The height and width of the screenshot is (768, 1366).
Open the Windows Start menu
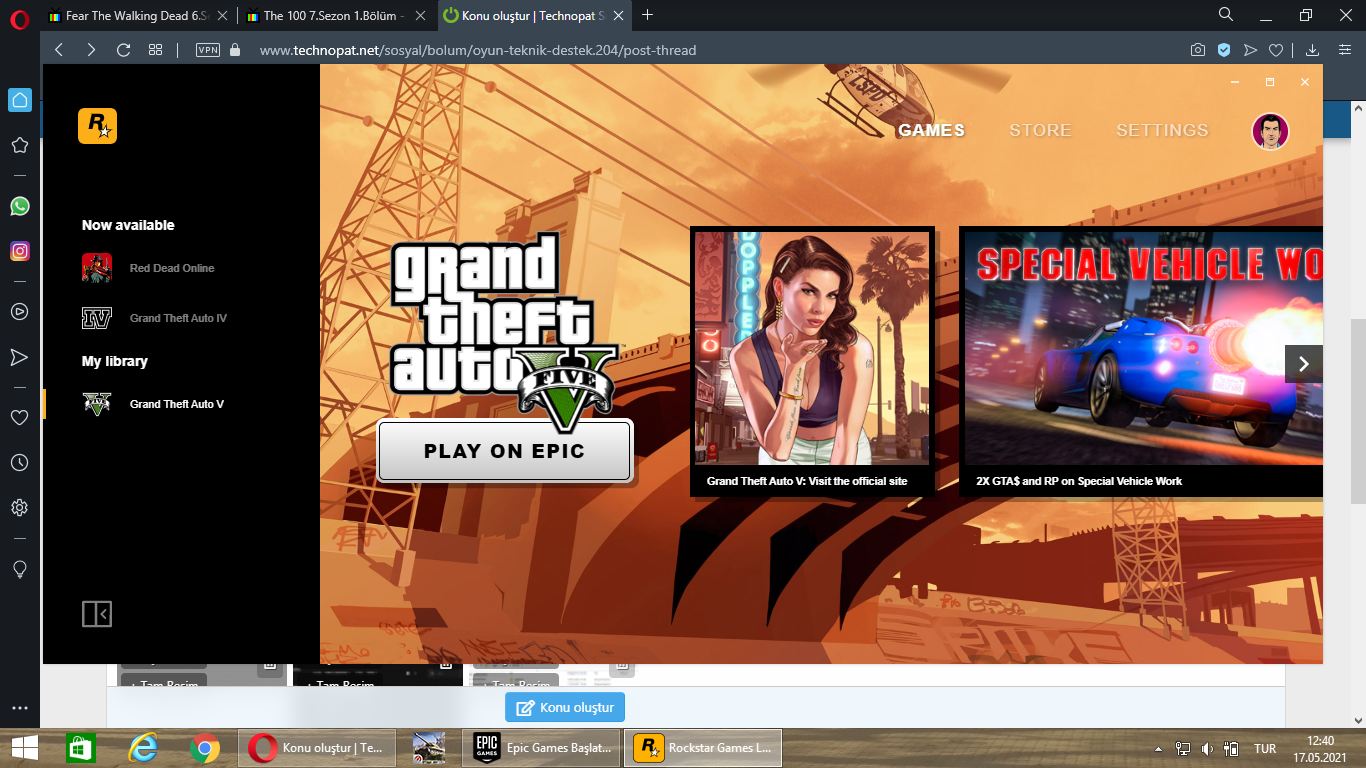coord(24,747)
